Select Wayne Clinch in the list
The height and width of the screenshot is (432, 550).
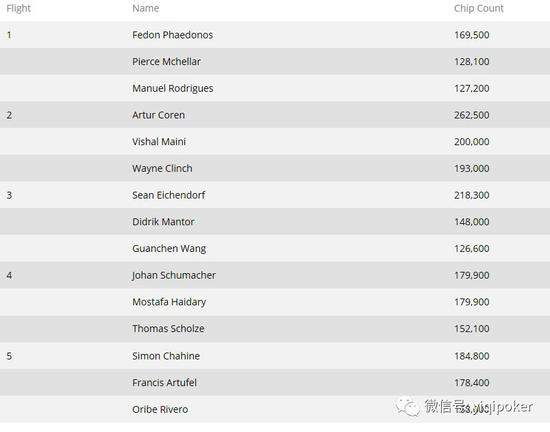pyautogui.click(x=162, y=168)
